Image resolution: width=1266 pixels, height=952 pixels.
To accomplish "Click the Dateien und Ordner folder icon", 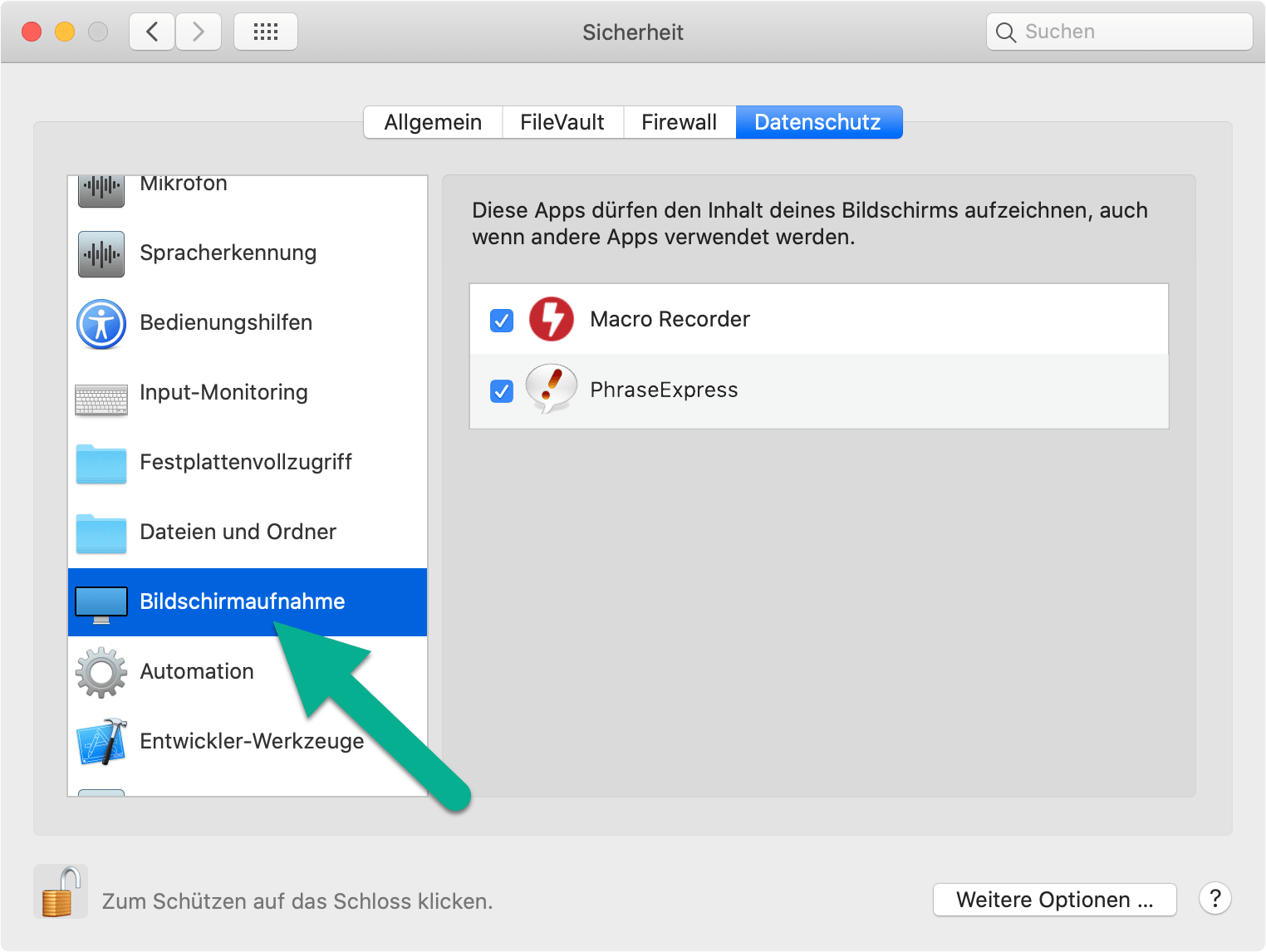I will 101,533.
